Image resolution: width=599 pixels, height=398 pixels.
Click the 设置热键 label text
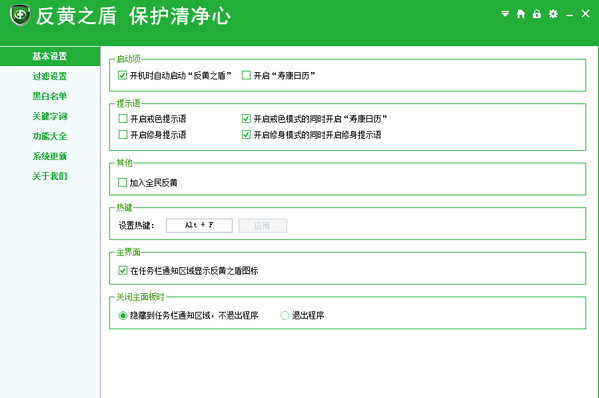(x=136, y=225)
